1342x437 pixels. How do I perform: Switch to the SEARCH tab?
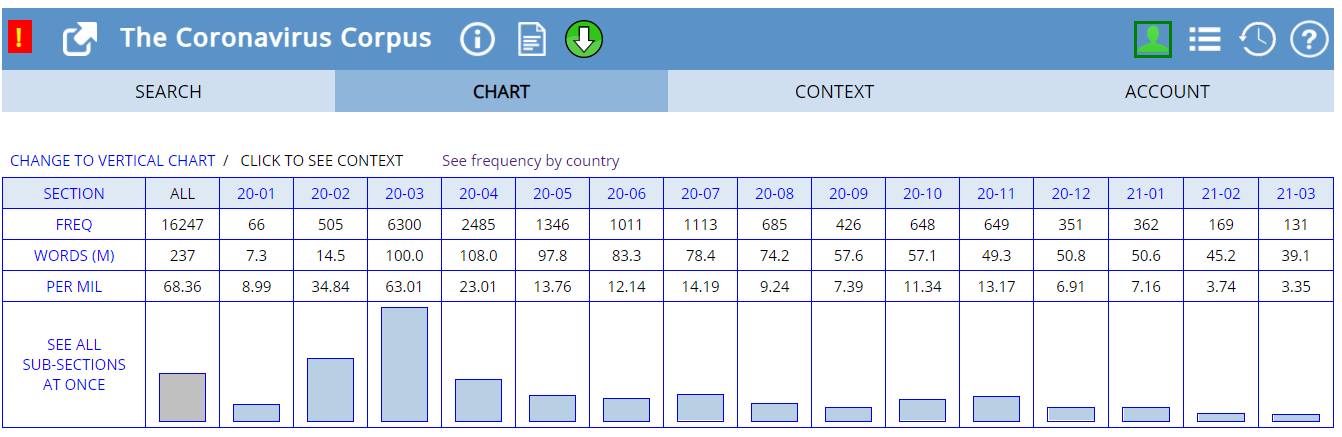pyautogui.click(x=168, y=91)
